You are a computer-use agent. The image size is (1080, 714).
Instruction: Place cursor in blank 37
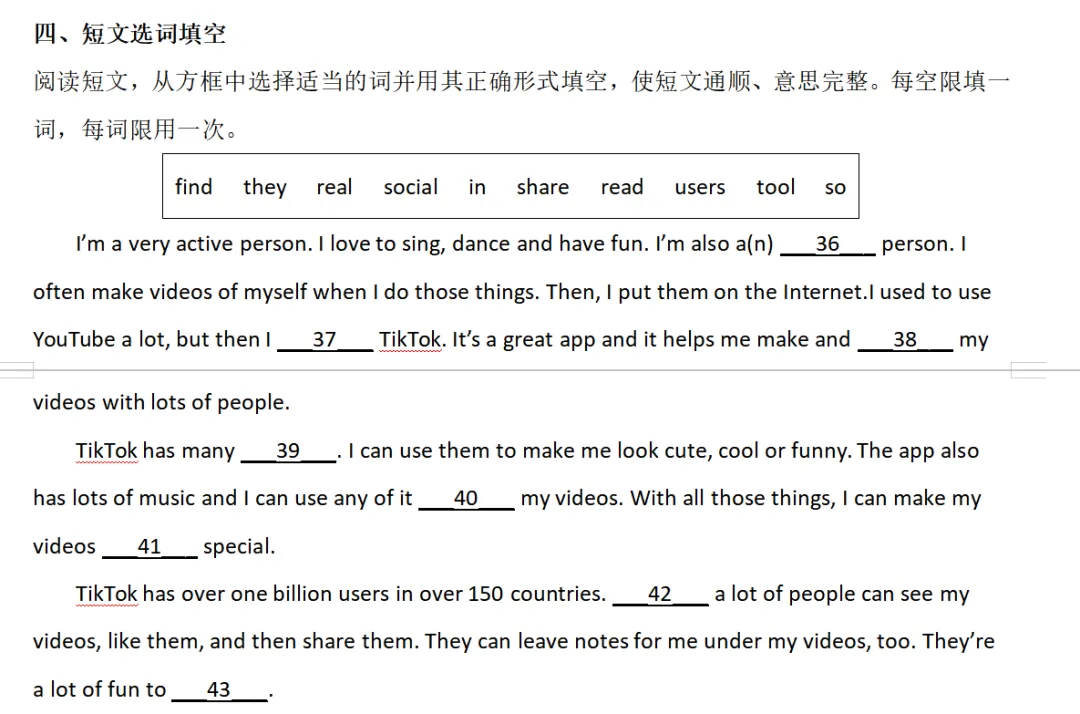coord(324,339)
